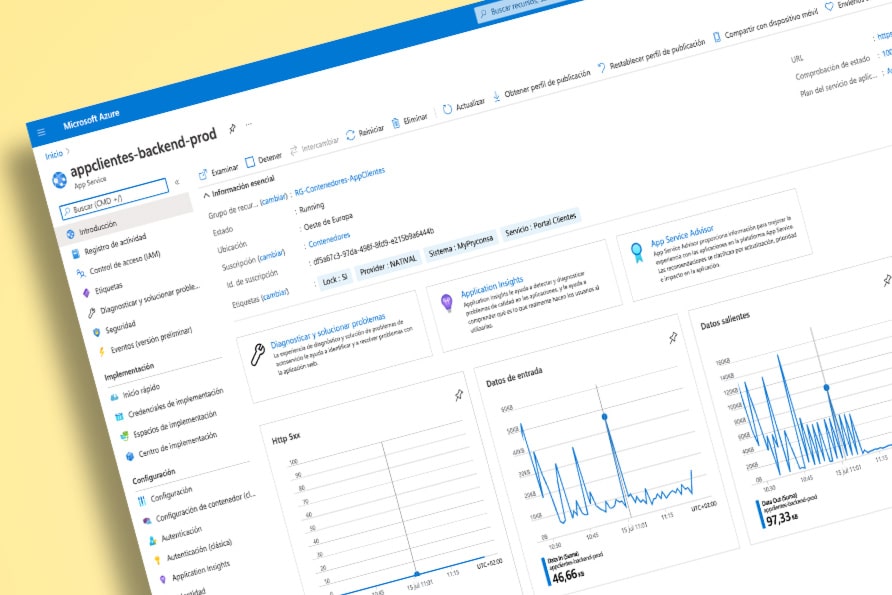This screenshot has height=595, width=892.
Task: Click Restablecer perfil de publicación
Action: coord(652,55)
